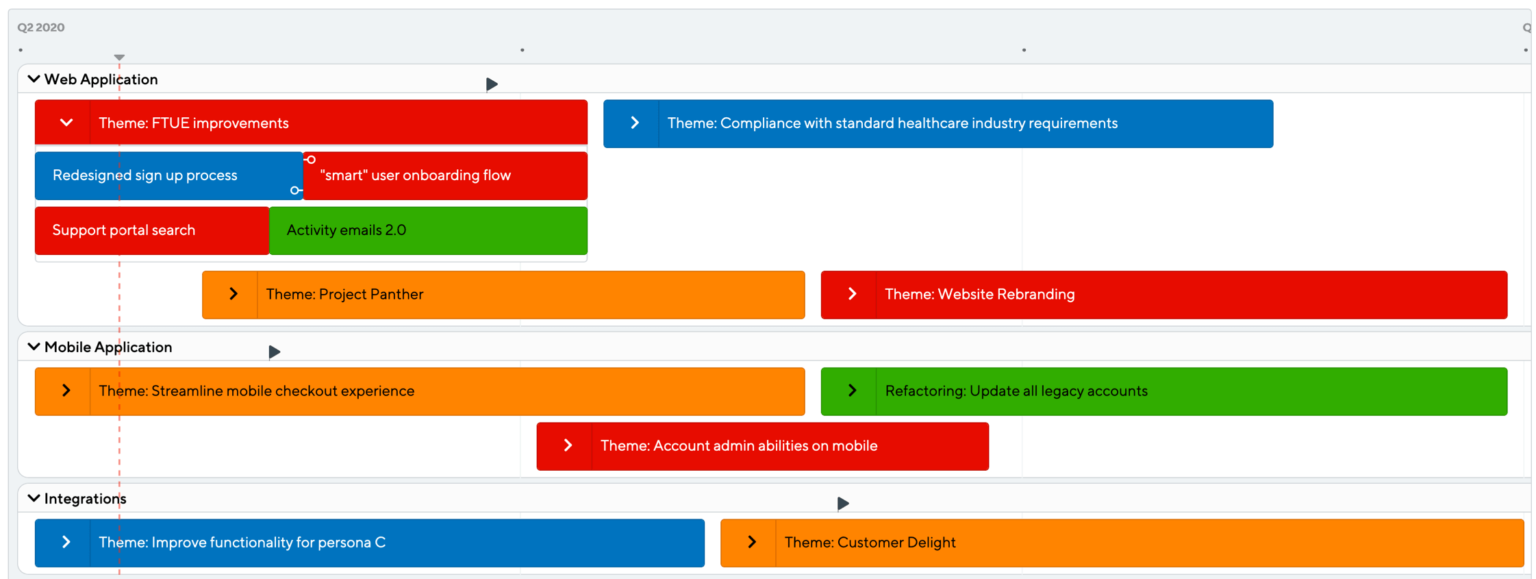This screenshot has width=1536, height=579.
Task: Collapse the Web Application section
Action: click(33, 79)
